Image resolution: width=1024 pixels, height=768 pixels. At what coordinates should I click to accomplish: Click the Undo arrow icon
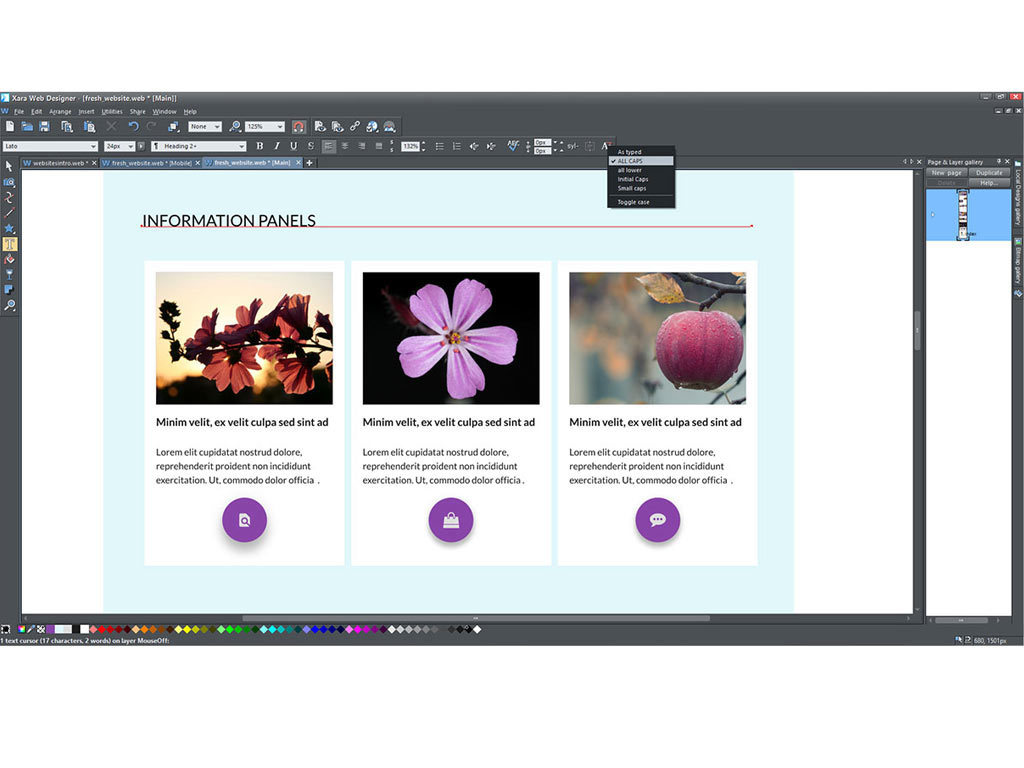[x=133, y=127]
